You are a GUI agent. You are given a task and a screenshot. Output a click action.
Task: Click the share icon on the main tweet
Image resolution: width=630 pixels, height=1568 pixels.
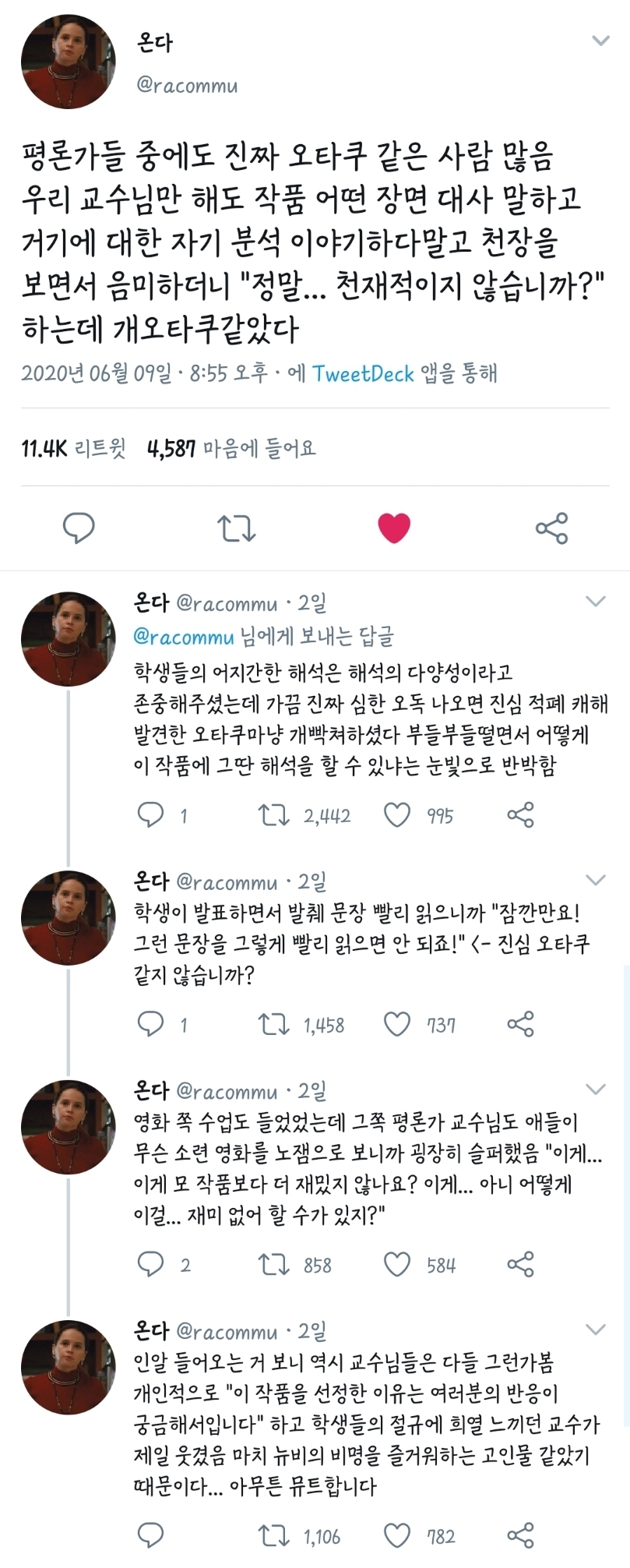tap(552, 528)
